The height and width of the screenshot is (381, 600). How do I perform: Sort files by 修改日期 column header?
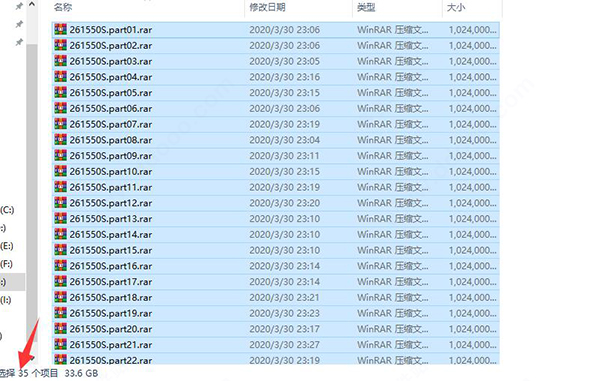pos(267,7)
